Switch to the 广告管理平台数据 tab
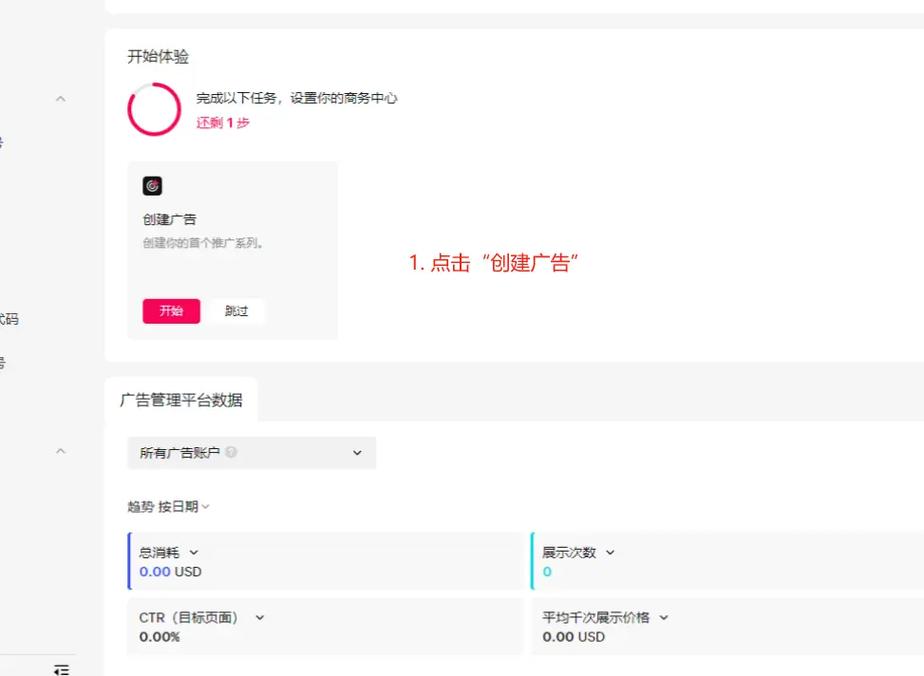The image size is (924, 676). point(181,400)
